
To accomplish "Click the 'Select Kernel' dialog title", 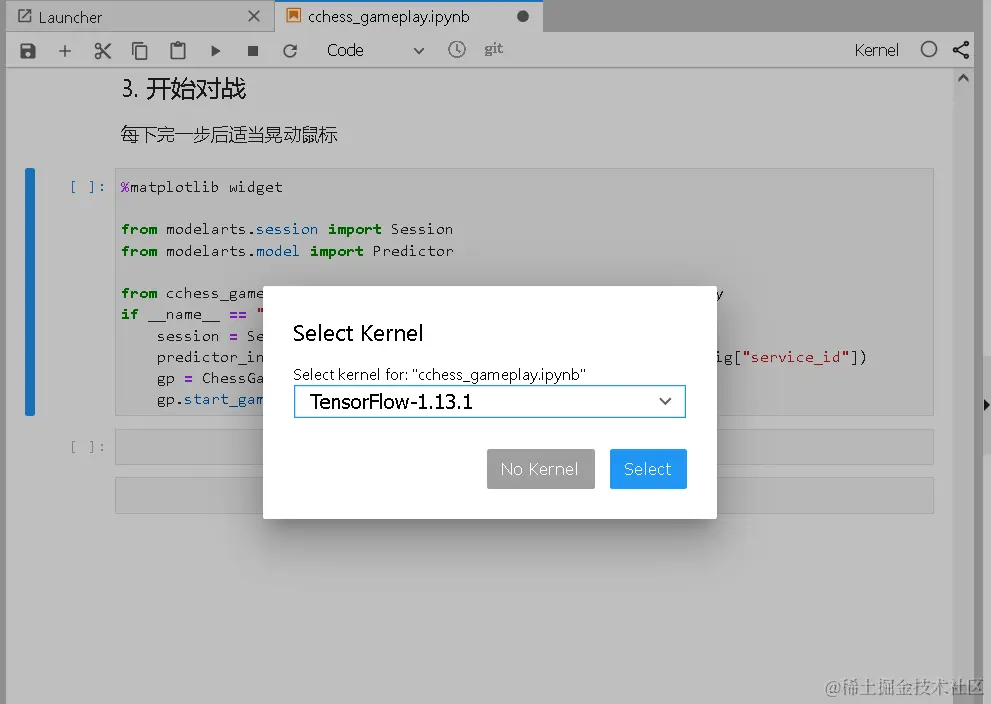I will (x=358, y=333).
